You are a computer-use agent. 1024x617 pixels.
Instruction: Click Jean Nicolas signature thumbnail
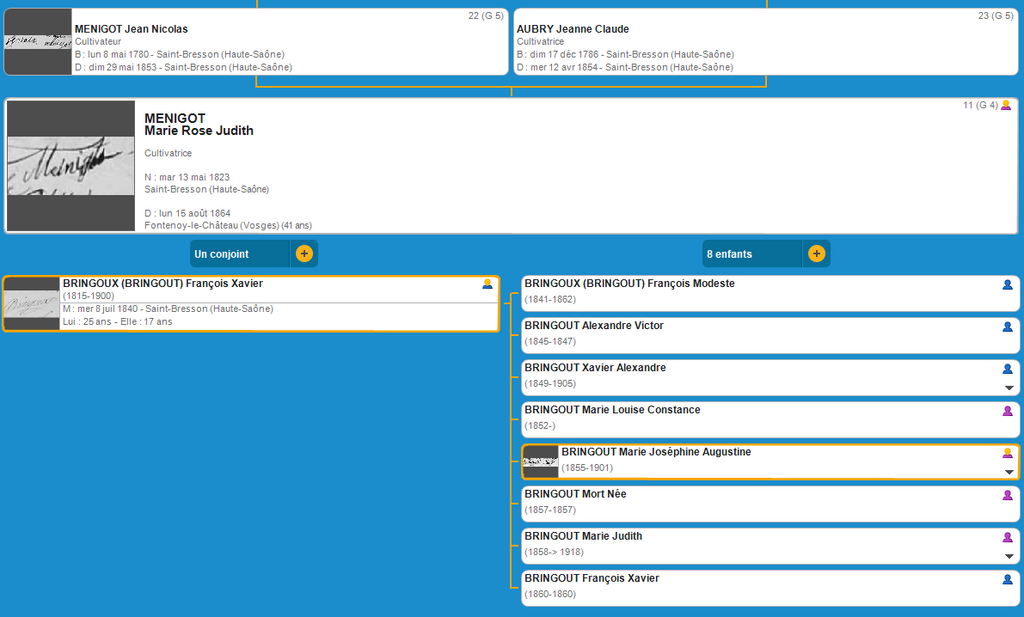38,42
